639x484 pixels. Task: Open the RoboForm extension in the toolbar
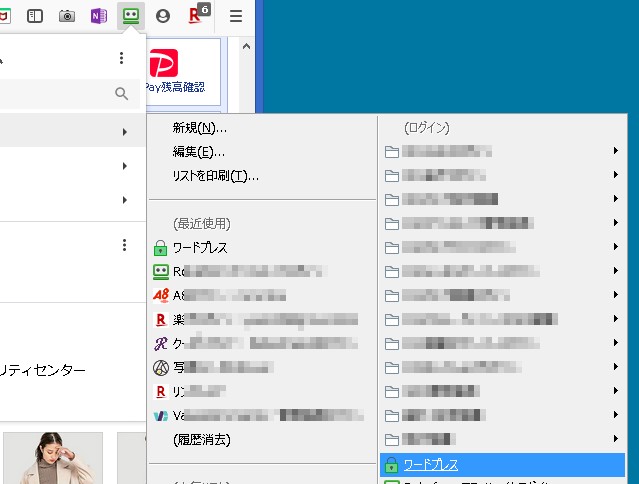[x=131, y=16]
